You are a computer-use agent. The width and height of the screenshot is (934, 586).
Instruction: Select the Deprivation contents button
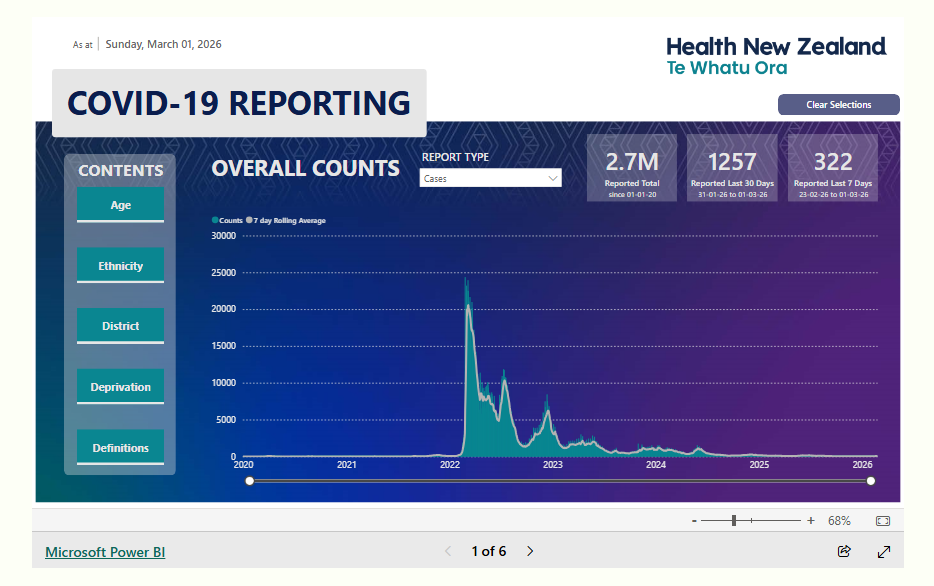click(120, 387)
